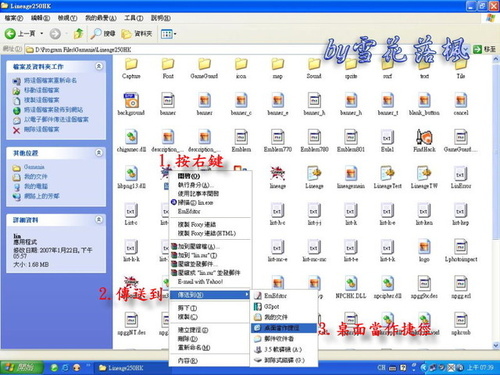Select the cancel image file
The image size is (500, 375).
[461, 104]
